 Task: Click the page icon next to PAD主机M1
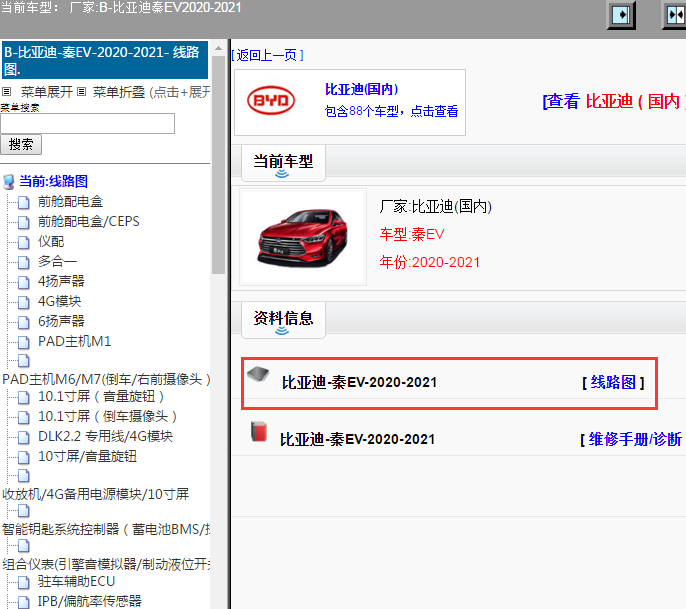[24, 342]
